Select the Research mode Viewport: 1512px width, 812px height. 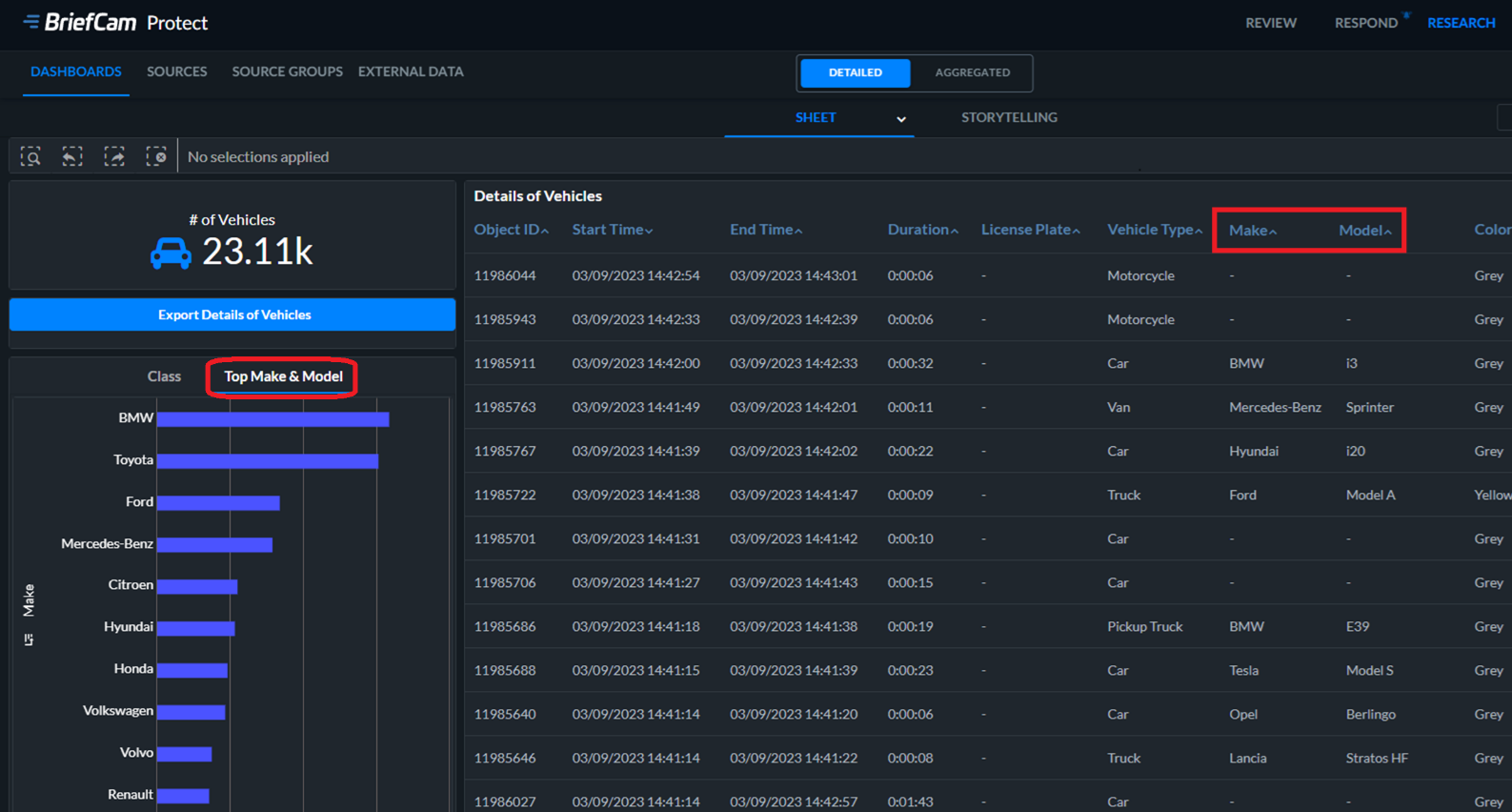[x=1462, y=23]
